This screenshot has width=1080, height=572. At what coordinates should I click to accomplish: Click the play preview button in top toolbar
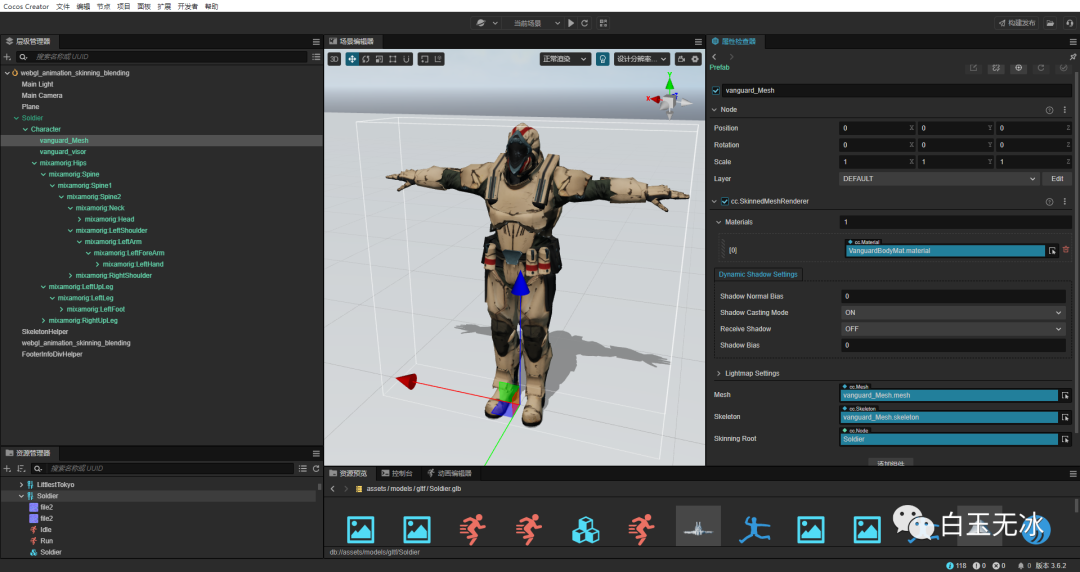(571, 23)
